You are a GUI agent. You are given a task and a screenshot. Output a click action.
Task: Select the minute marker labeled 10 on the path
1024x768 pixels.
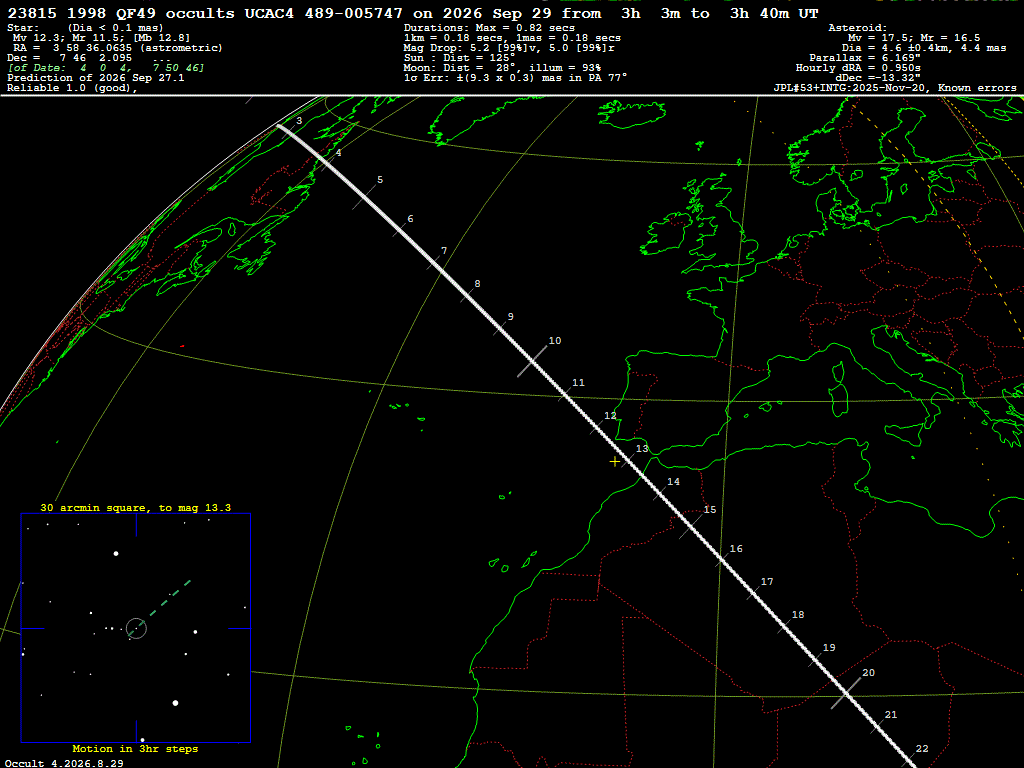pos(533,362)
